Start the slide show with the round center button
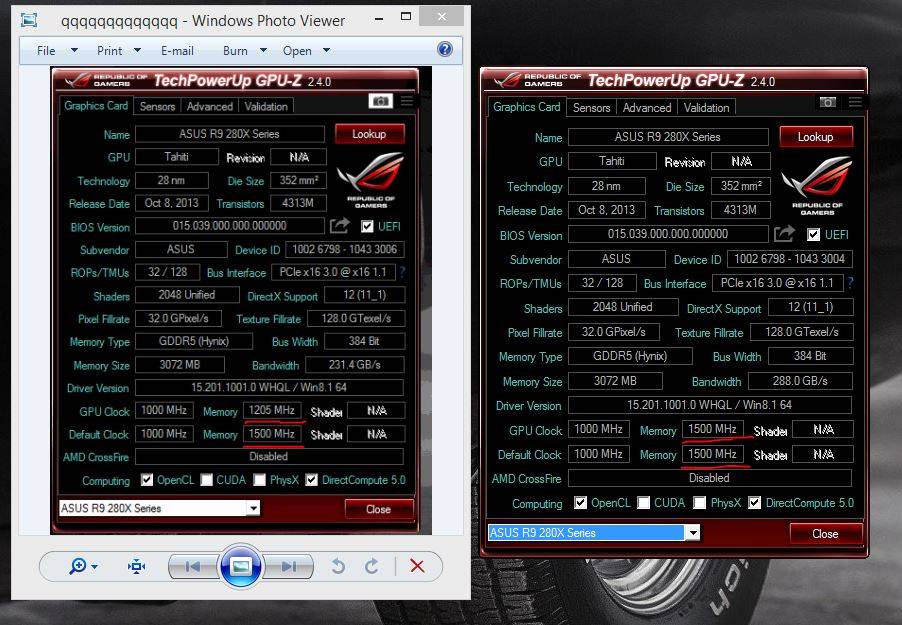Image resolution: width=902 pixels, height=625 pixels. [240, 566]
